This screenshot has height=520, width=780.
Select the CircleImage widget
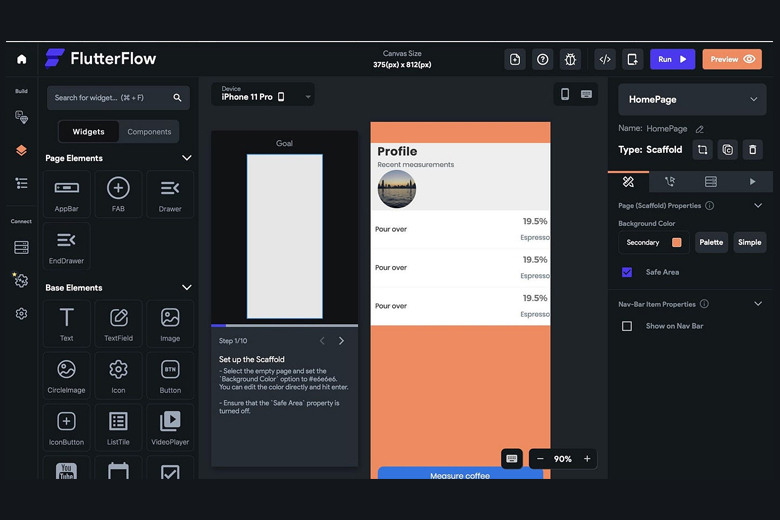click(x=67, y=376)
